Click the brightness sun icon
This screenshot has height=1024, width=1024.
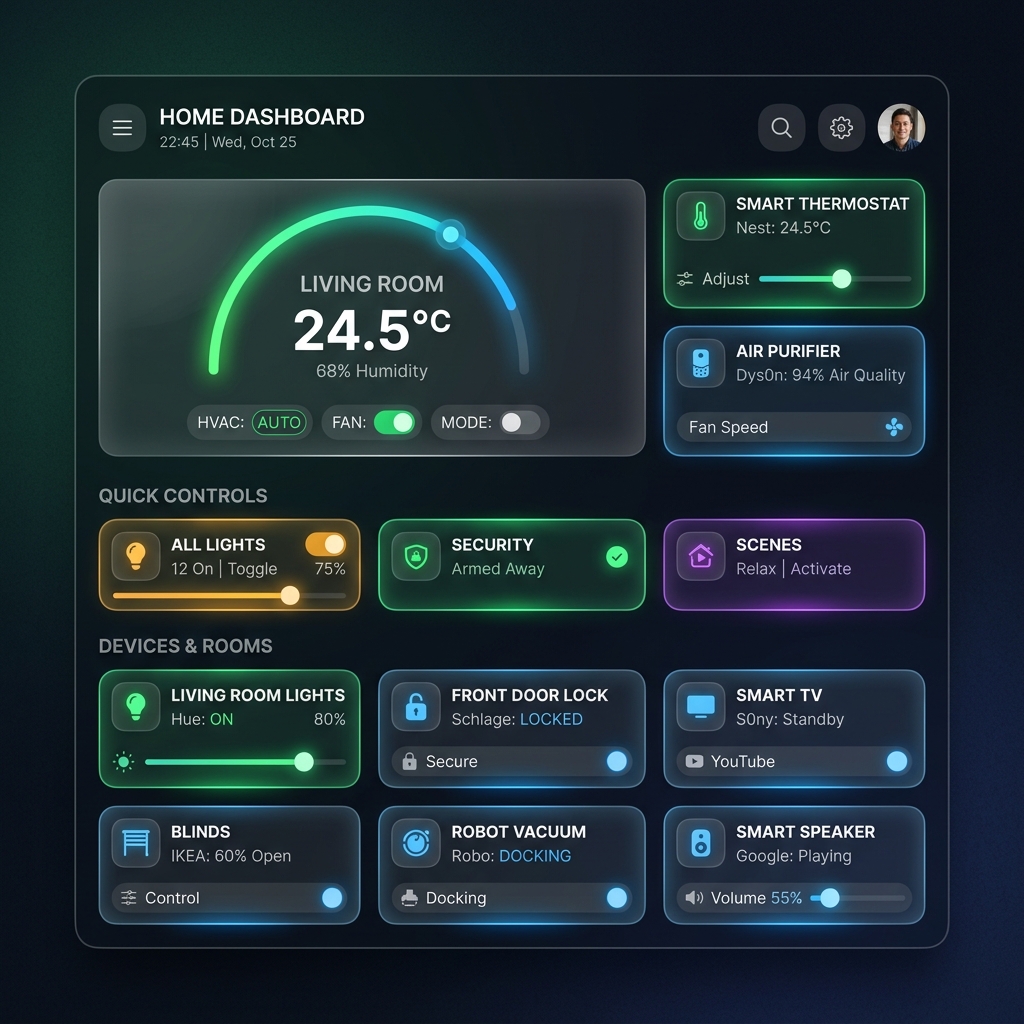pos(123,761)
